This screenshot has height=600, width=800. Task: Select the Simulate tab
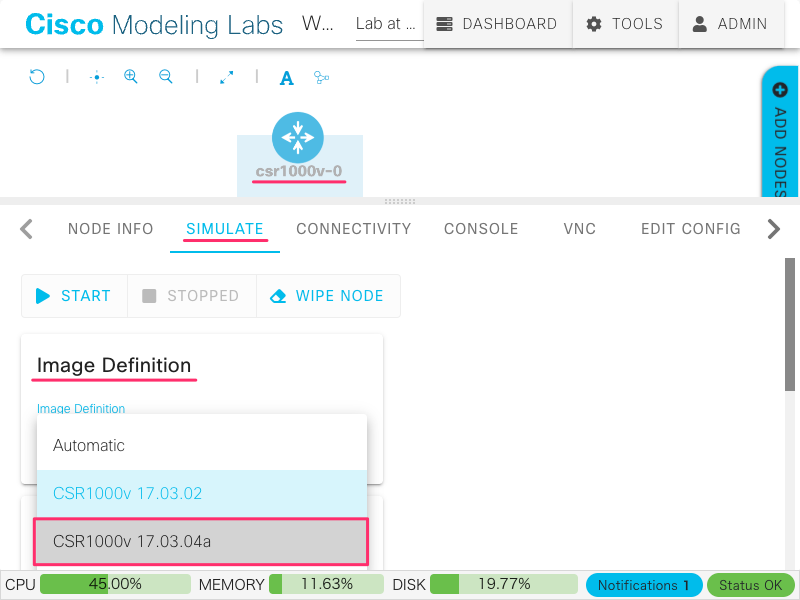224,229
